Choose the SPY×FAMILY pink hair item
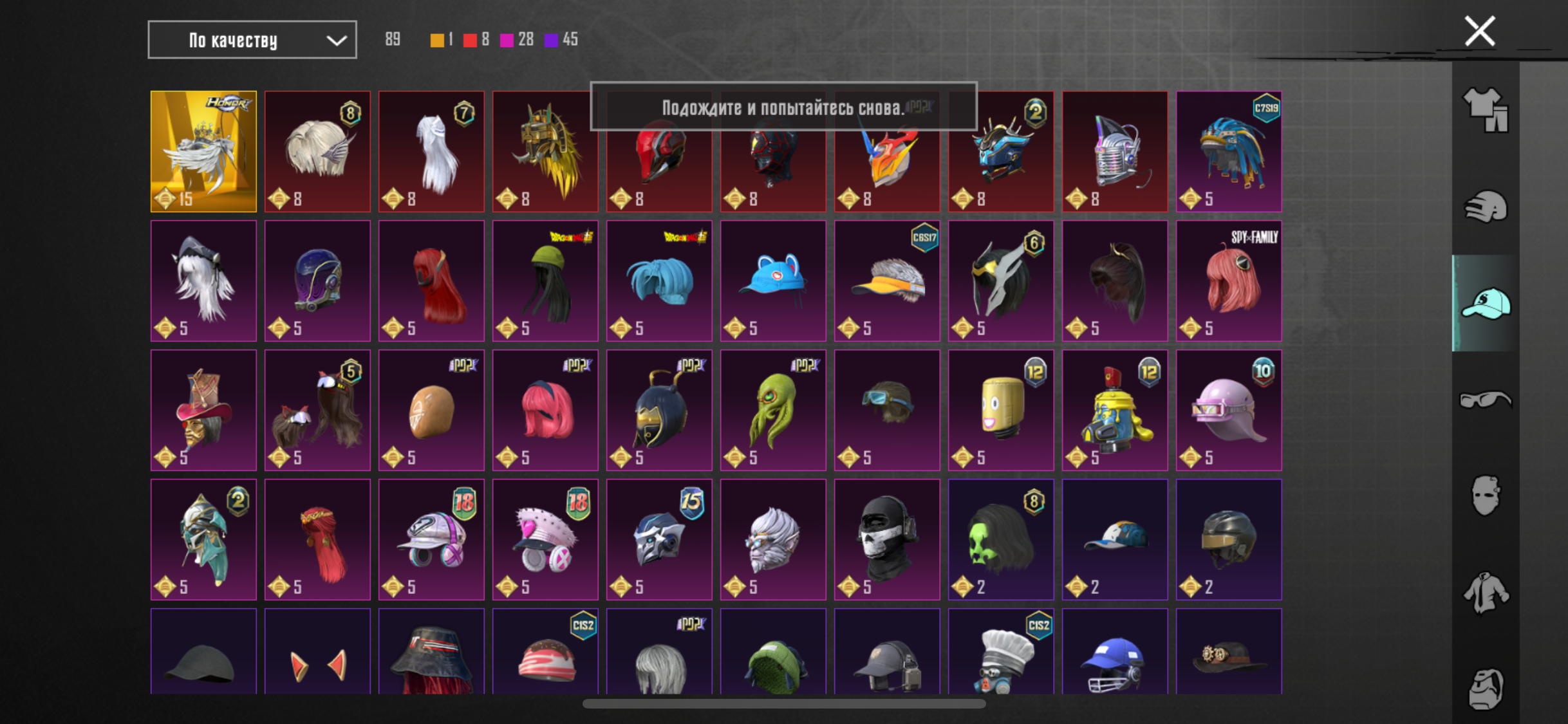 point(1229,281)
